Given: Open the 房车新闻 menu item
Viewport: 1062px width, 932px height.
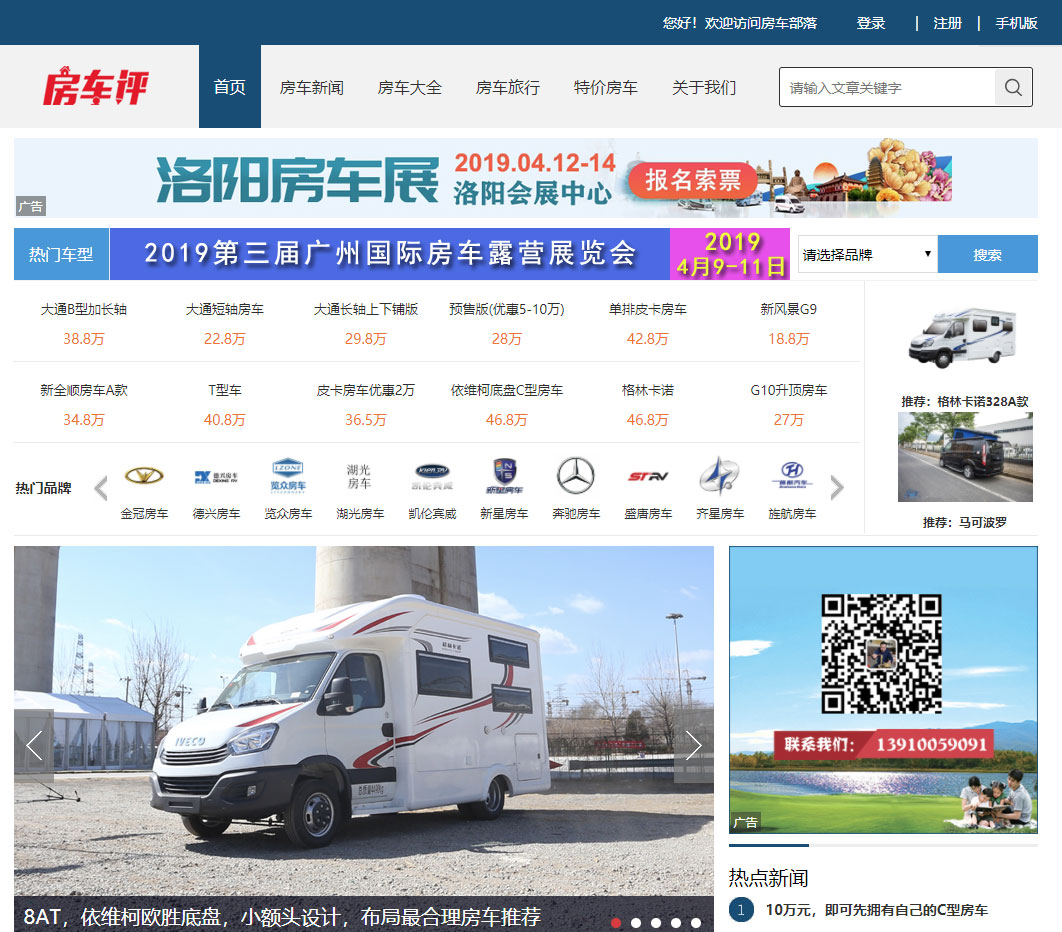Looking at the screenshot, I should 311,88.
